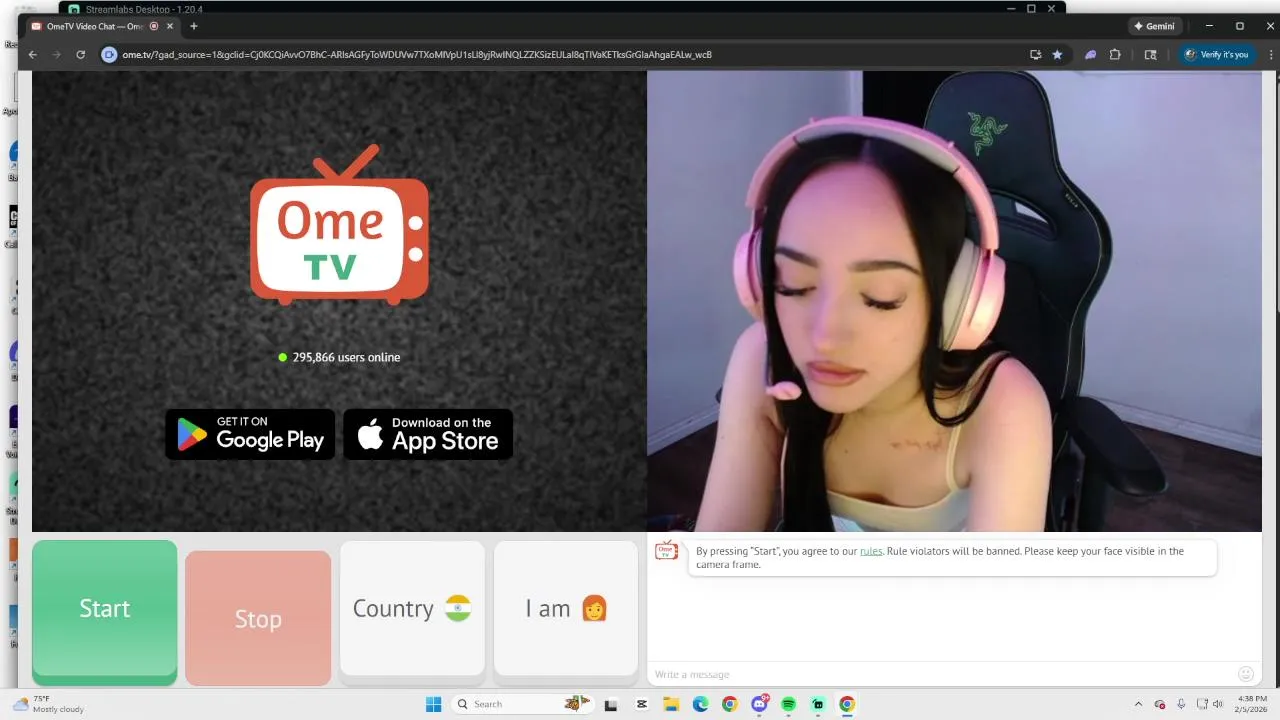
Task: Click the microphone tray icon
Action: click(x=1181, y=704)
